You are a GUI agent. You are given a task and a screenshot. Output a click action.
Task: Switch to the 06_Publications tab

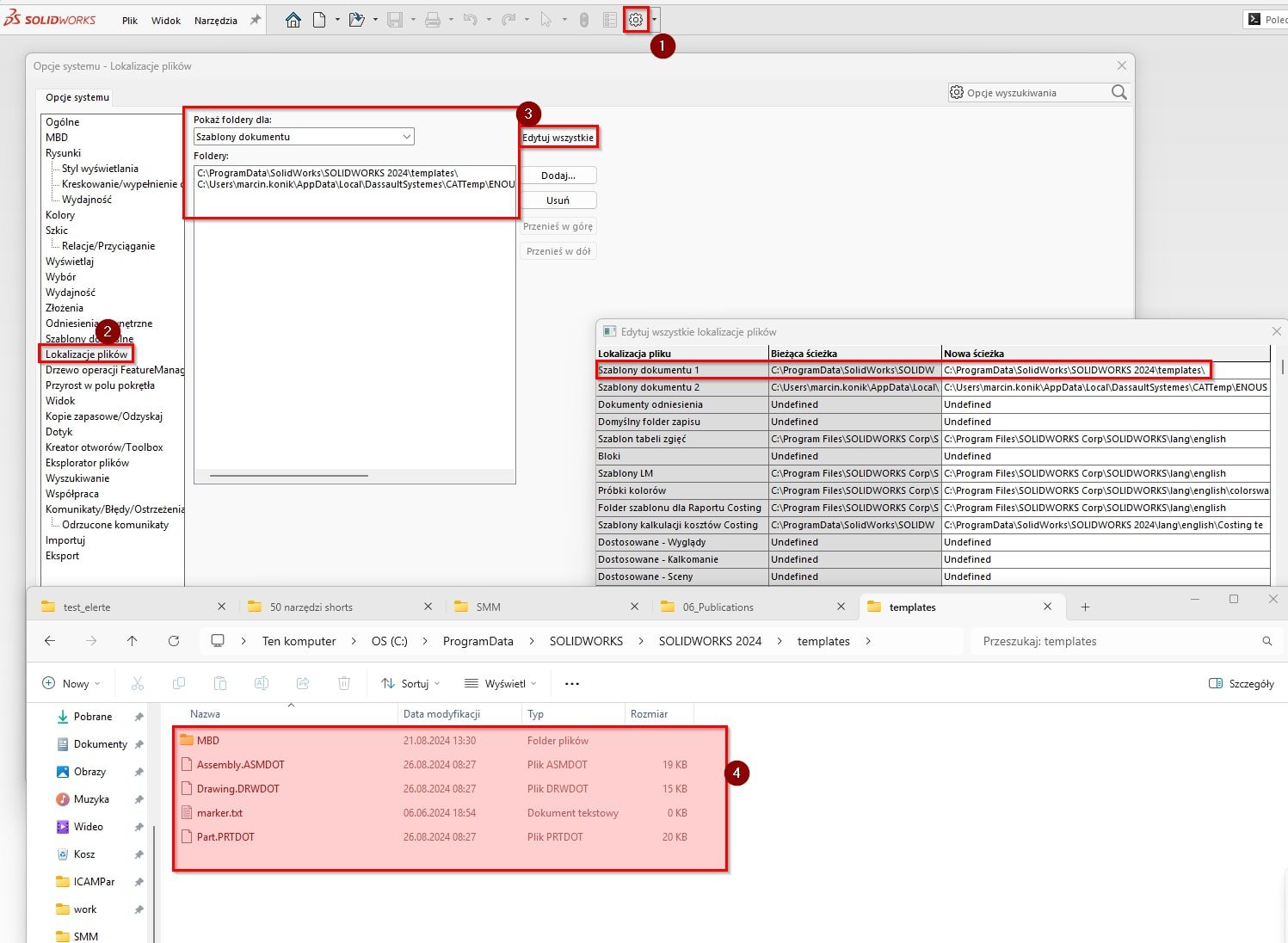point(753,607)
